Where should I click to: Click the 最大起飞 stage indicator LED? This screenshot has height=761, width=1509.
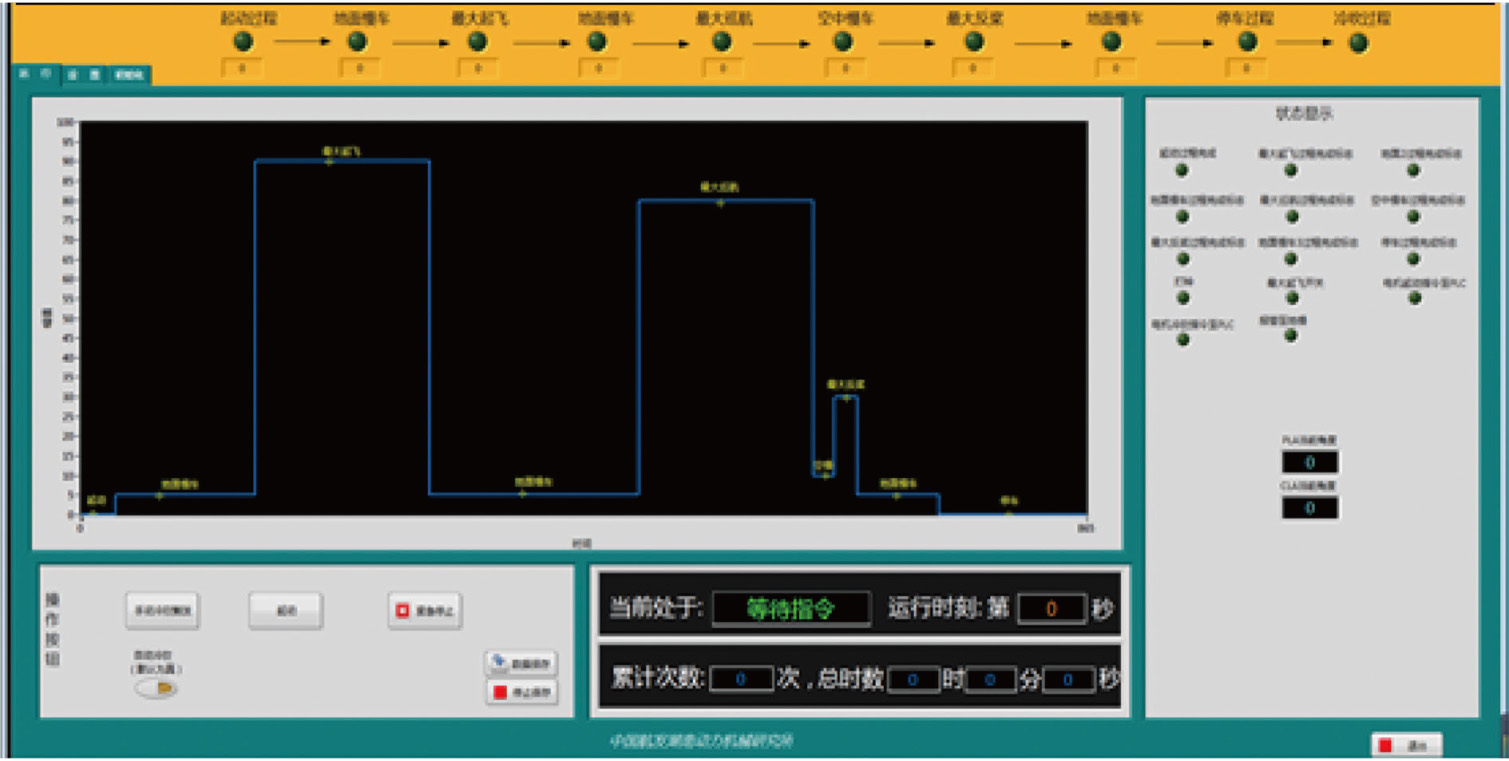point(478,42)
